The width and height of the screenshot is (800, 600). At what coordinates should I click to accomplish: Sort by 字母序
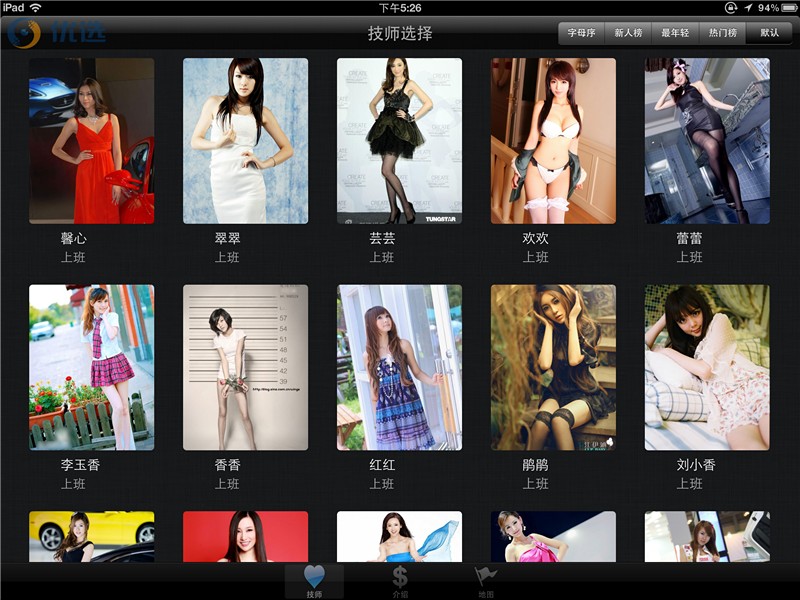(x=581, y=33)
